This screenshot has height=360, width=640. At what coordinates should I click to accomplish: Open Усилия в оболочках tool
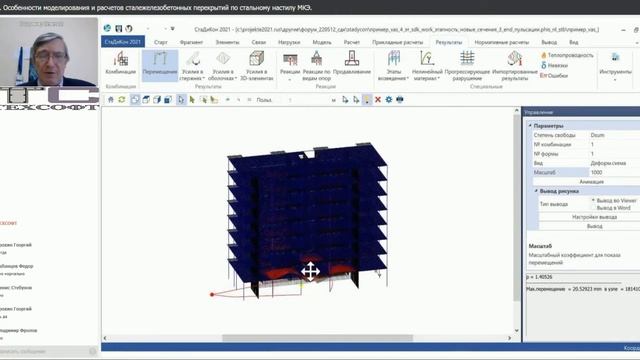tap(223, 66)
